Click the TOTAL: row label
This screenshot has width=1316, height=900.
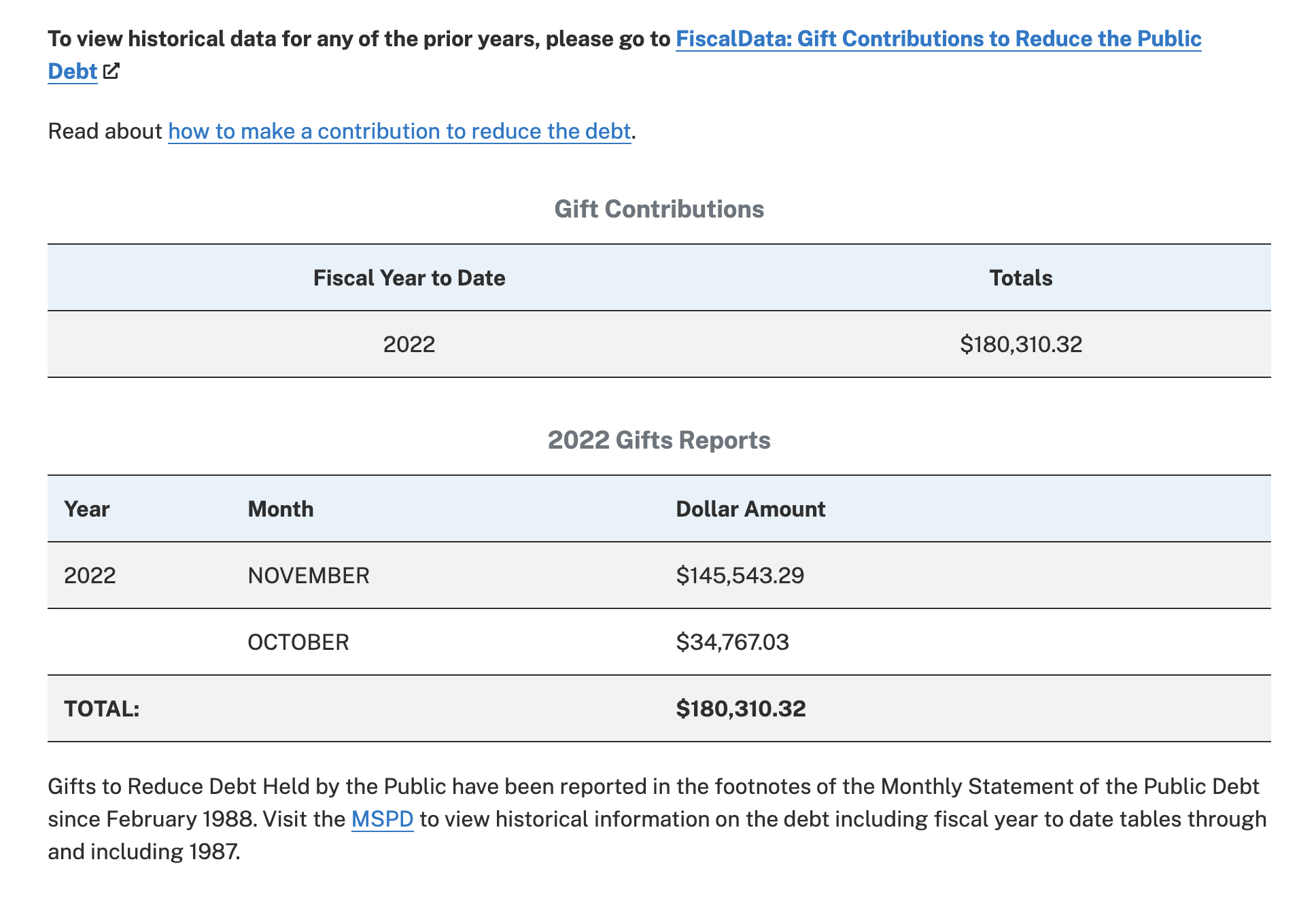(x=102, y=709)
